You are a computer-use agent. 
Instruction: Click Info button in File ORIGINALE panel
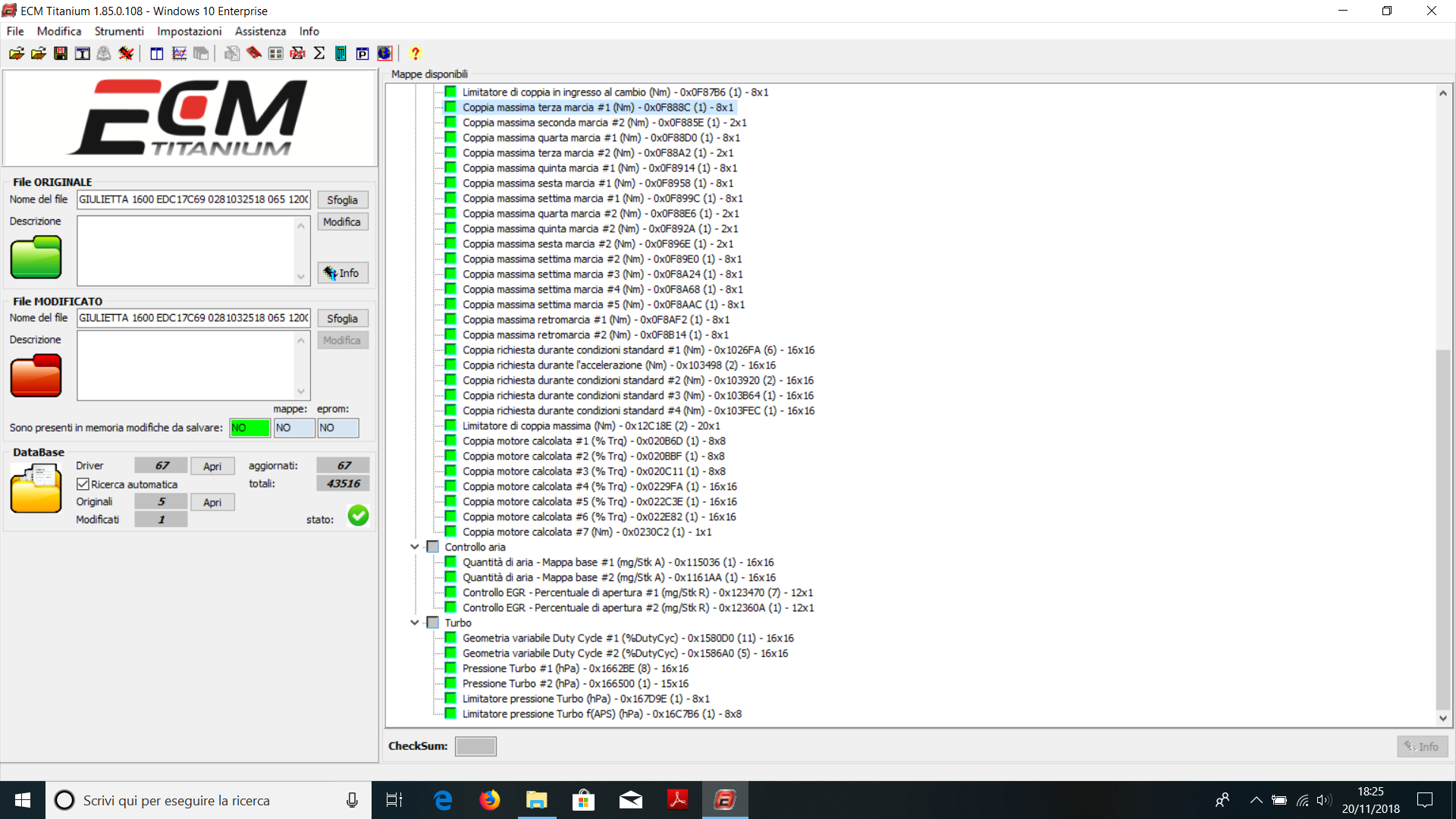(x=343, y=273)
